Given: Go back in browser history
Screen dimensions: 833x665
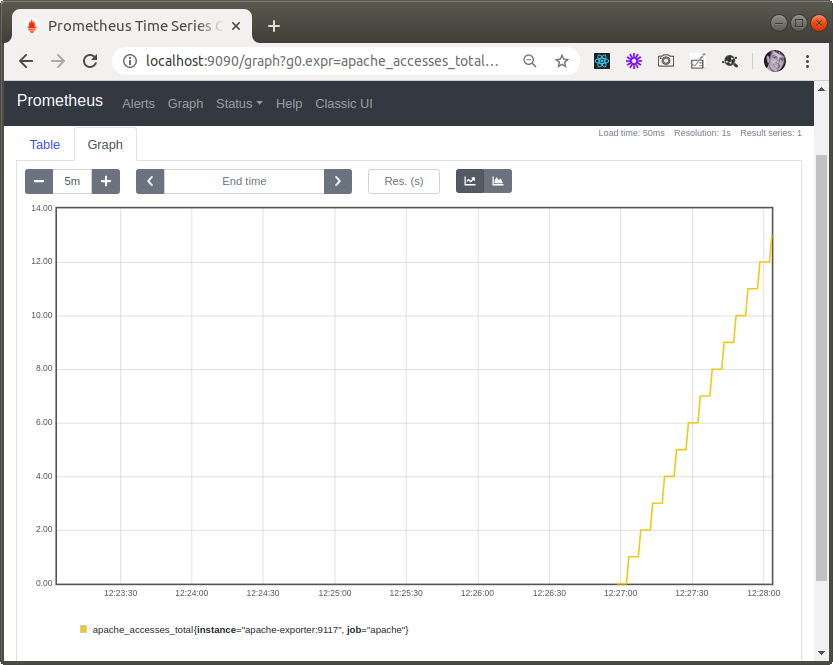Looking at the screenshot, I should coord(26,61).
